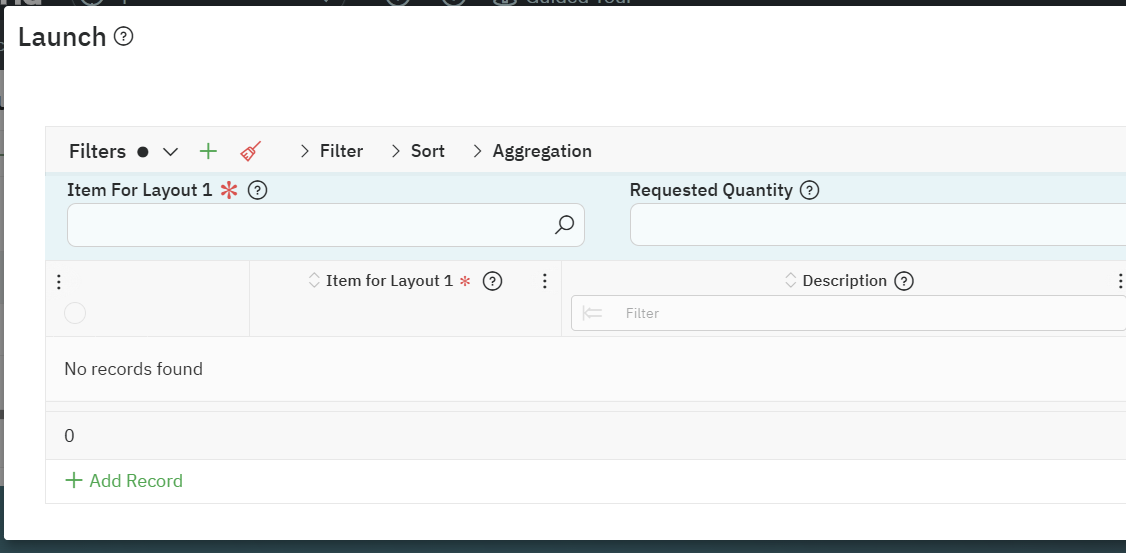Expand the Aggregation section
Image resolution: width=1126 pixels, height=553 pixels.
pyautogui.click(x=532, y=151)
